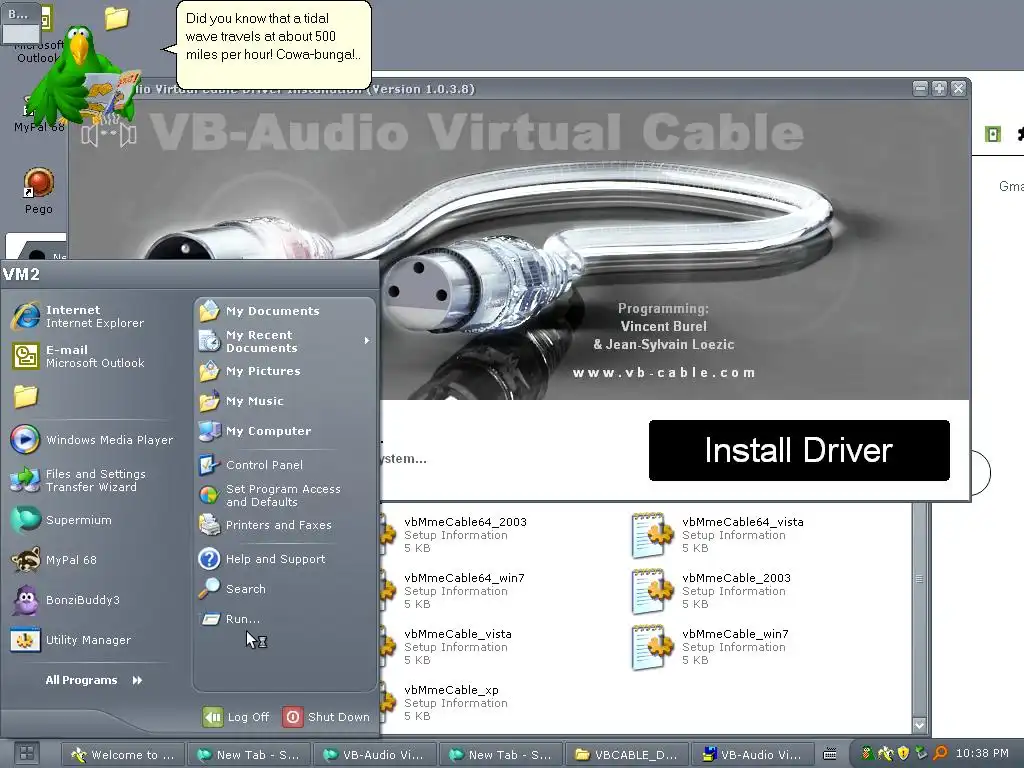Click the green parrot desktop assistant
The height and width of the screenshot is (768, 1024).
pos(82,75)
